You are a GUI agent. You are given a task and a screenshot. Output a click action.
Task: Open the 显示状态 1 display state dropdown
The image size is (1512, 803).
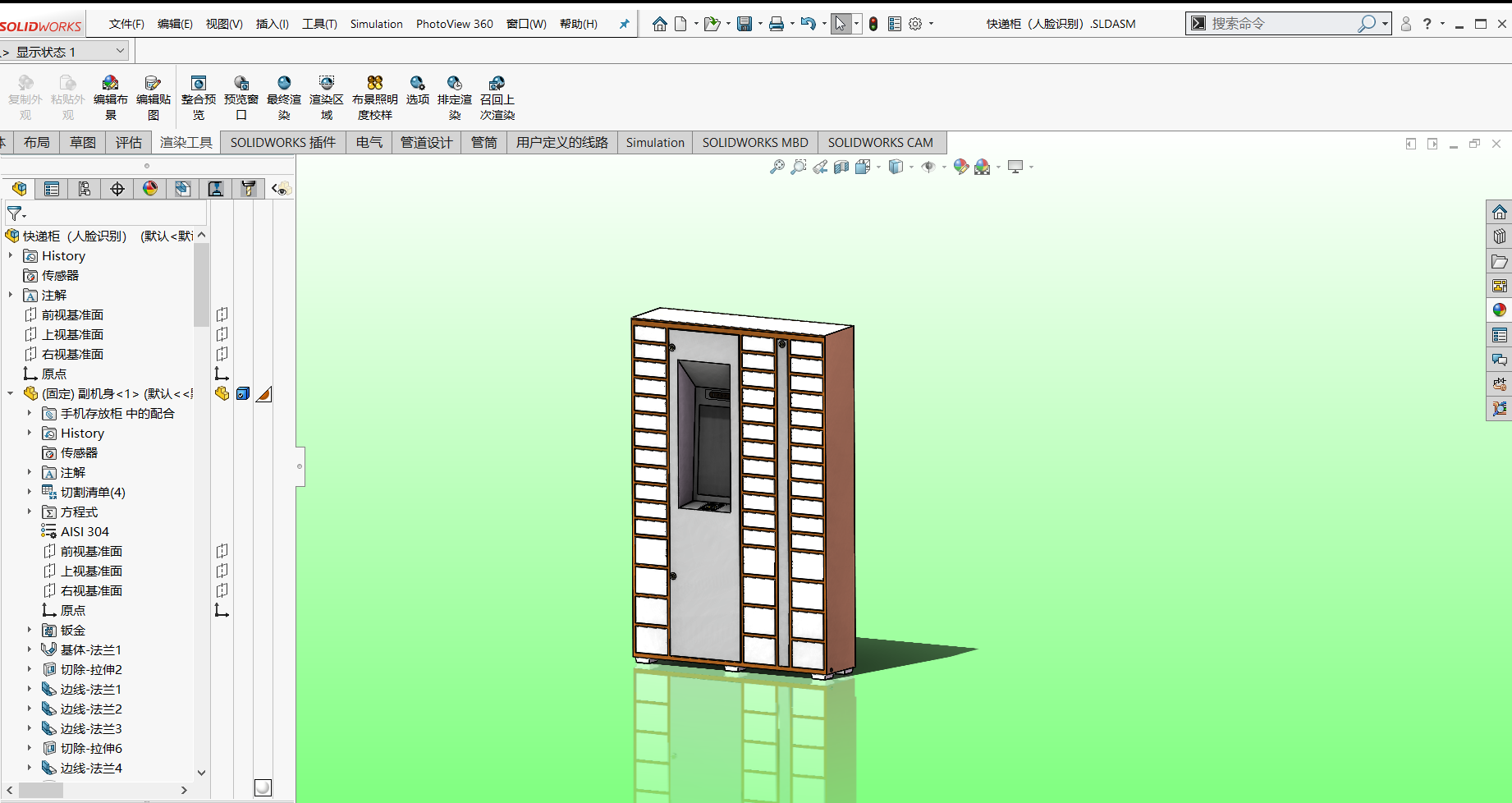[120, 51]
